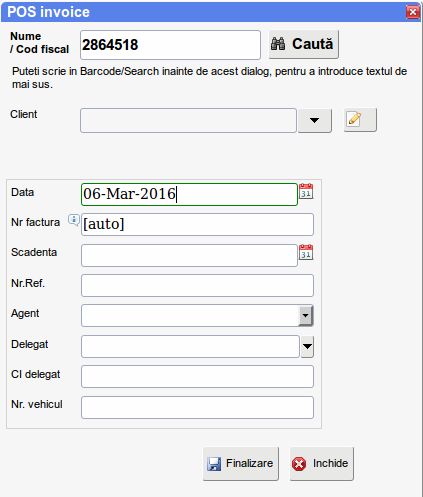Click the CI delegat input field
Viewport: 423px width, 497px height.
[197, 376]
